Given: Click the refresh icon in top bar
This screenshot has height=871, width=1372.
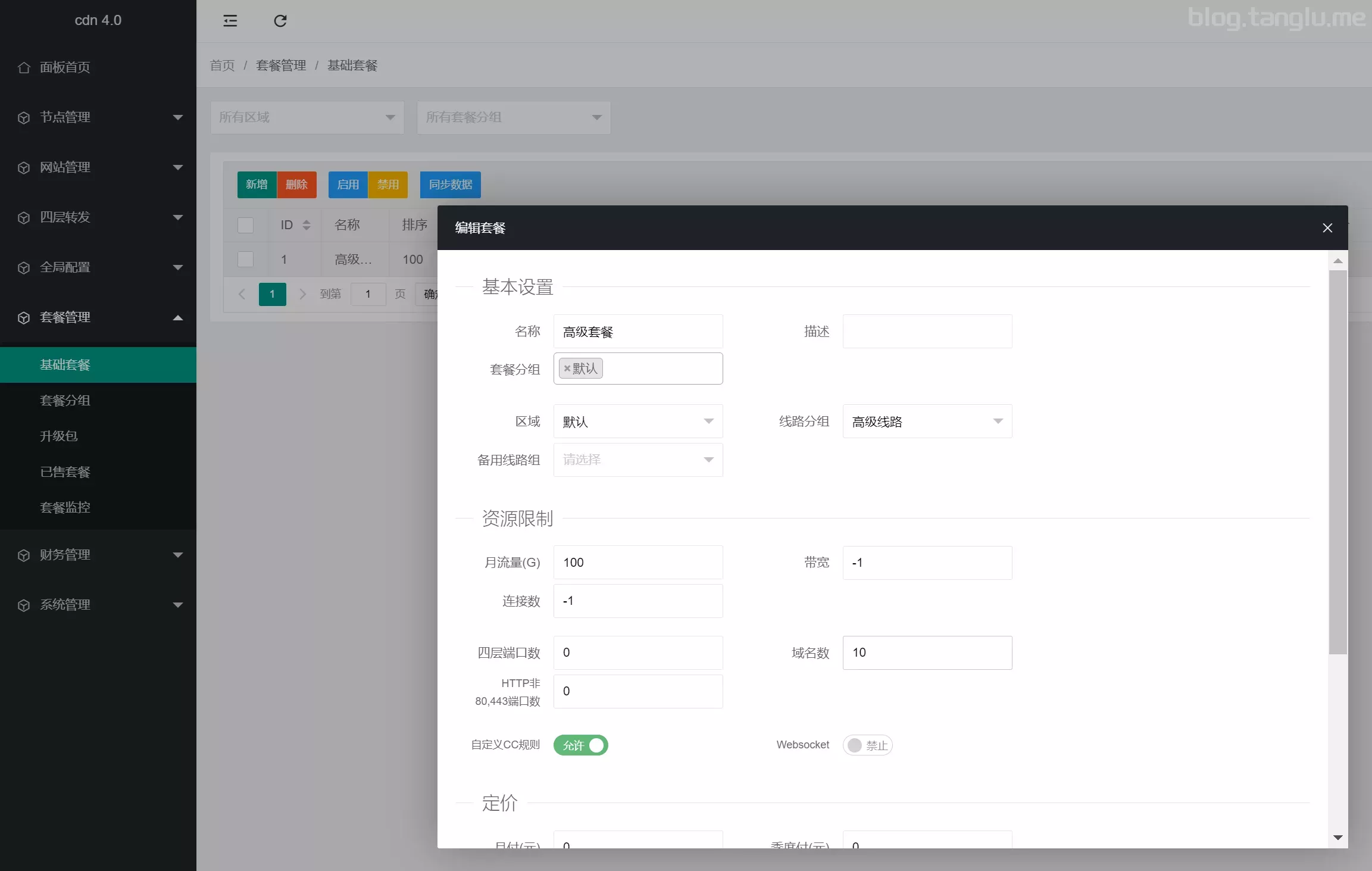Looking at the screenshot, I should point(280,21).
